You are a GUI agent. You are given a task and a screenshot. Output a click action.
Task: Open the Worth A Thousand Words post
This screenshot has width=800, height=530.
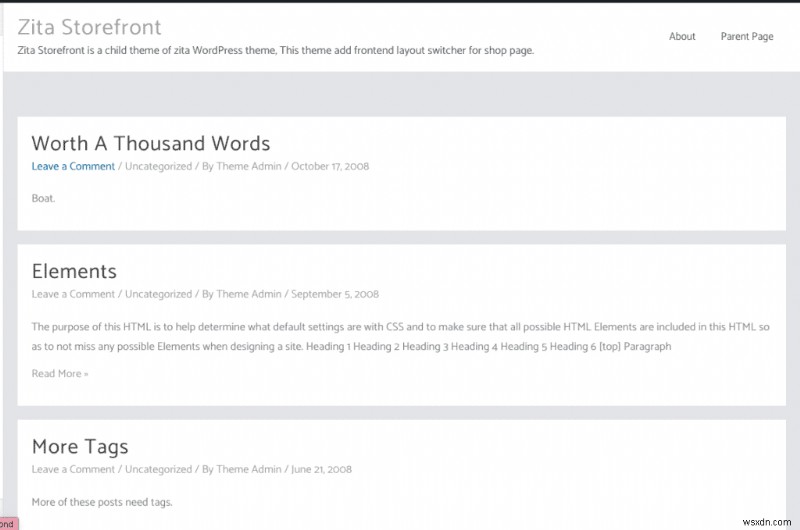(x=150, y=144)
